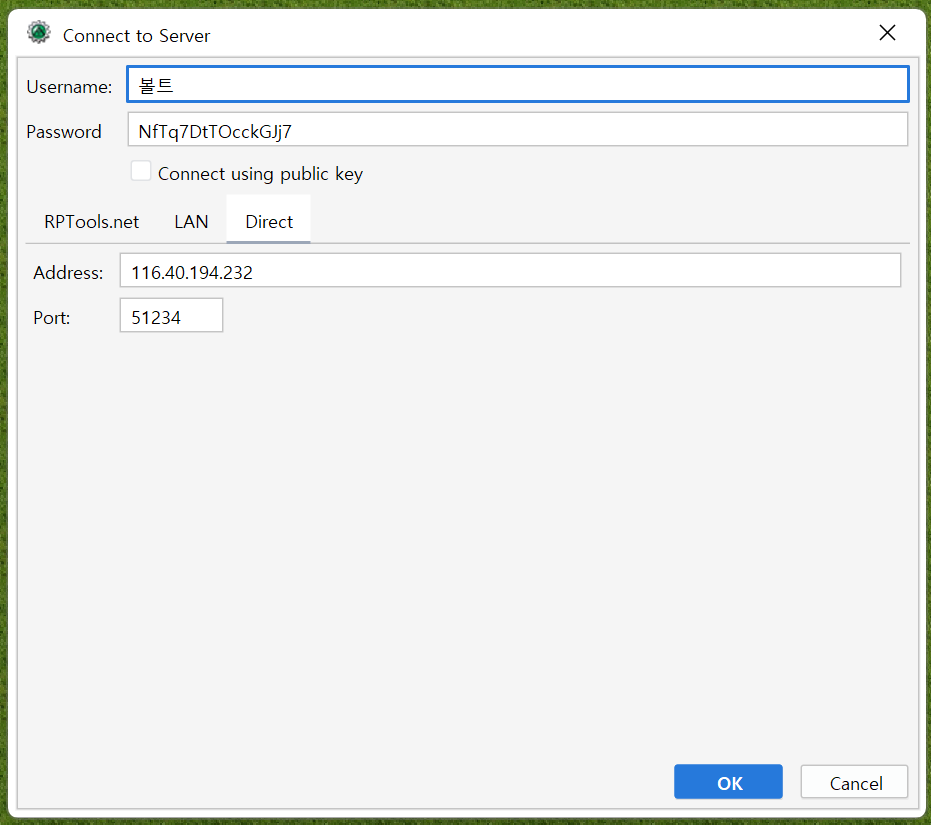
Task: Click the 'Connect to Server' window title
Action: coord(137,36)
